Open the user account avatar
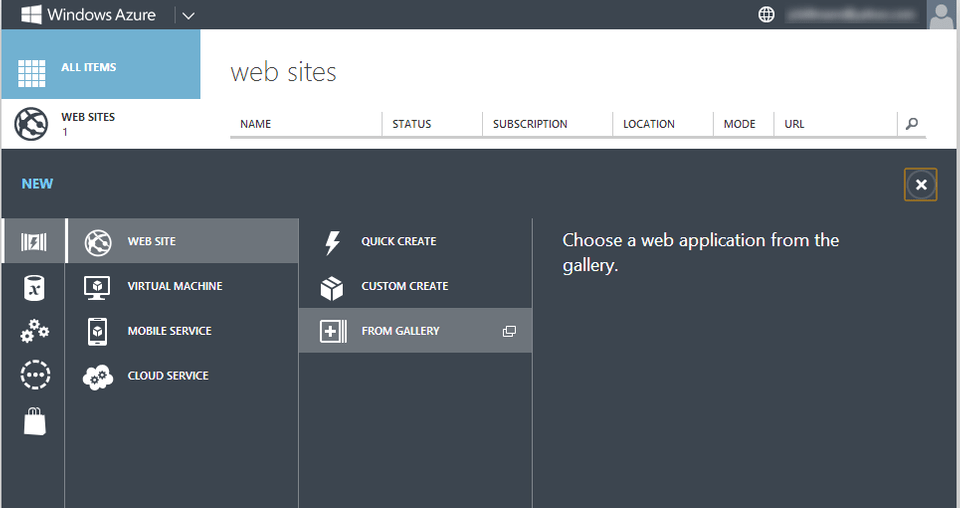This screenshot has width=960, height=508. click(942, 15)
